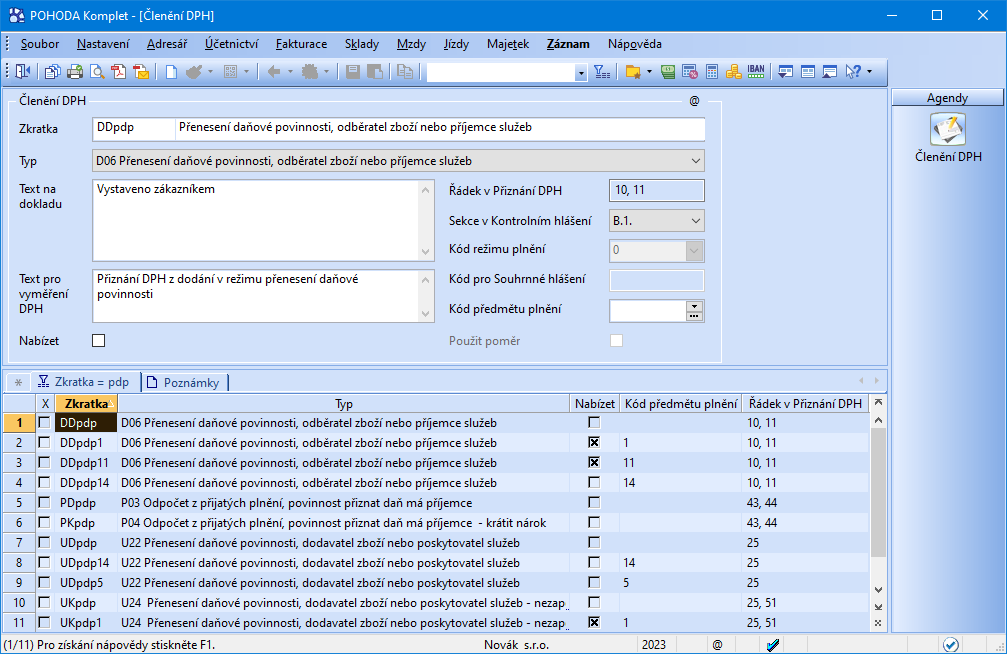Click the POHODA app logo in title bar
This screenshot has height=654, width=1007.
[x=17, y=15]
